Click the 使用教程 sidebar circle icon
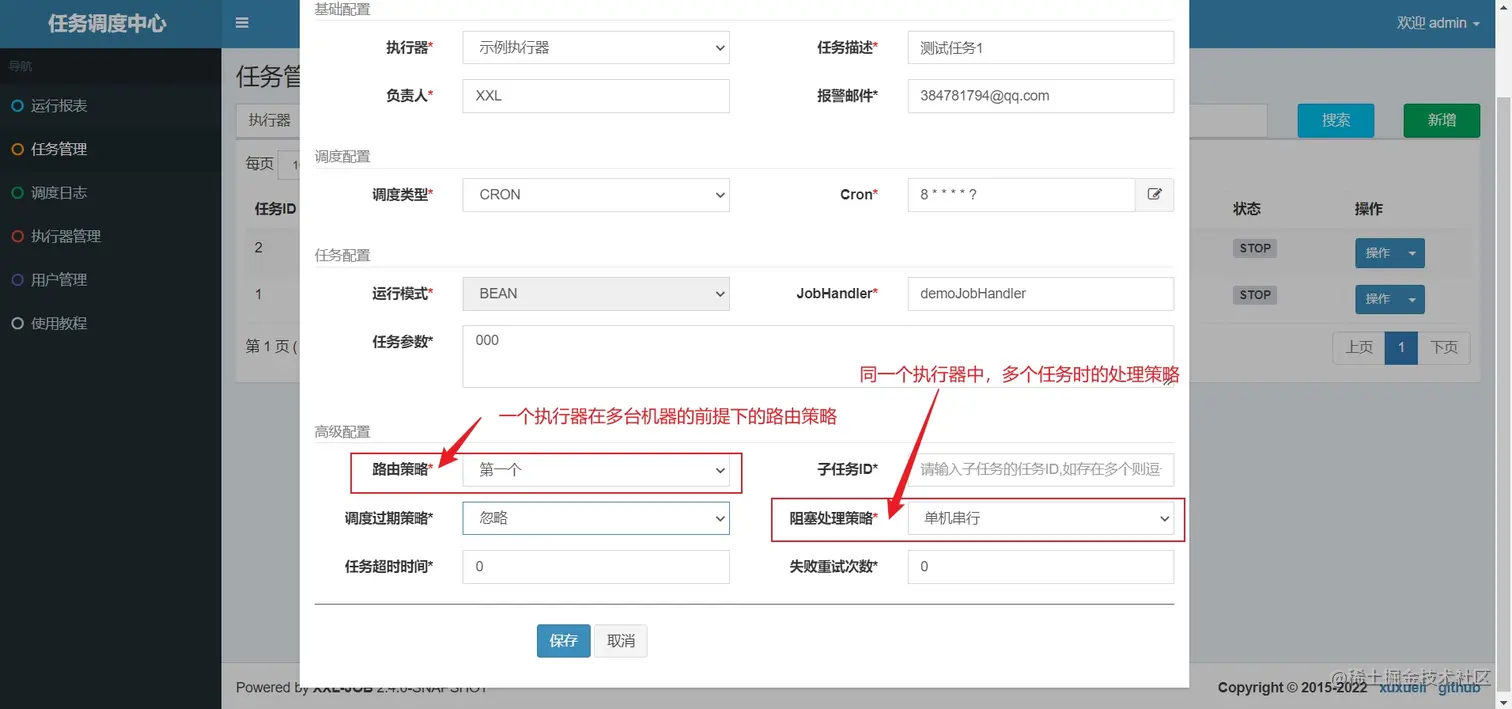Image resolution: width=1512 pixels, height=709 pixels. [x=17, y=324]
